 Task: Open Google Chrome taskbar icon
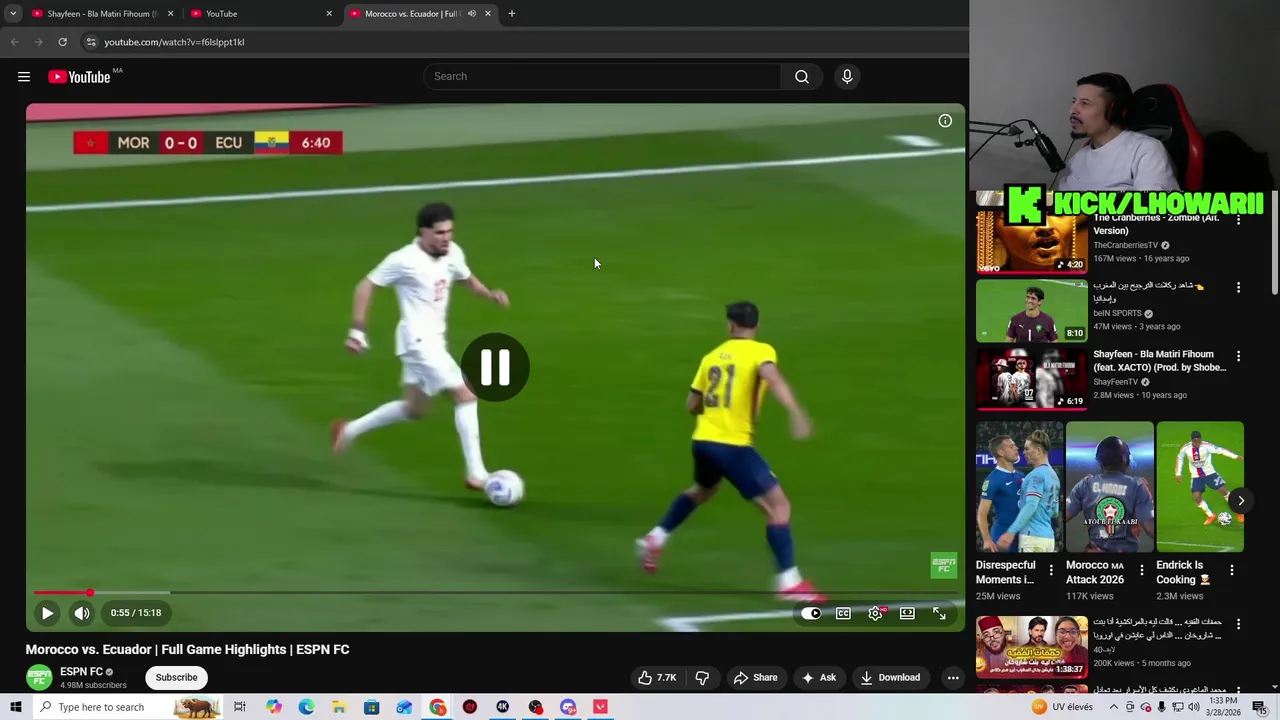pos(438,707)
